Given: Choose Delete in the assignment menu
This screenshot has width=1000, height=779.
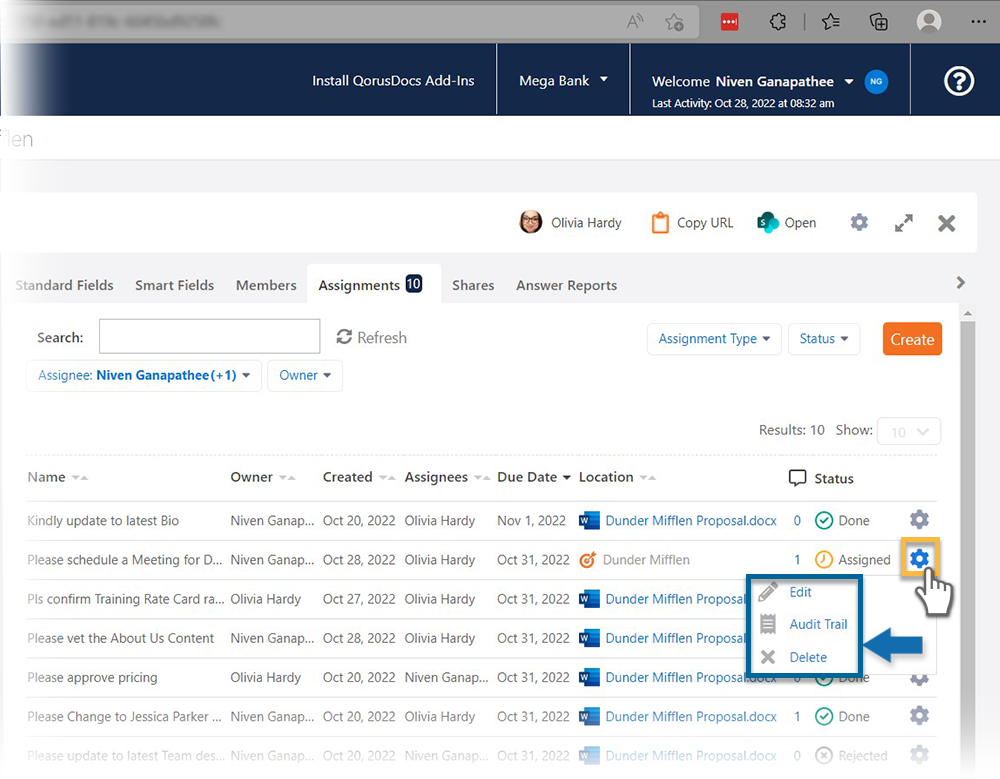Looking at the screenshot, I should pos(808,657).
